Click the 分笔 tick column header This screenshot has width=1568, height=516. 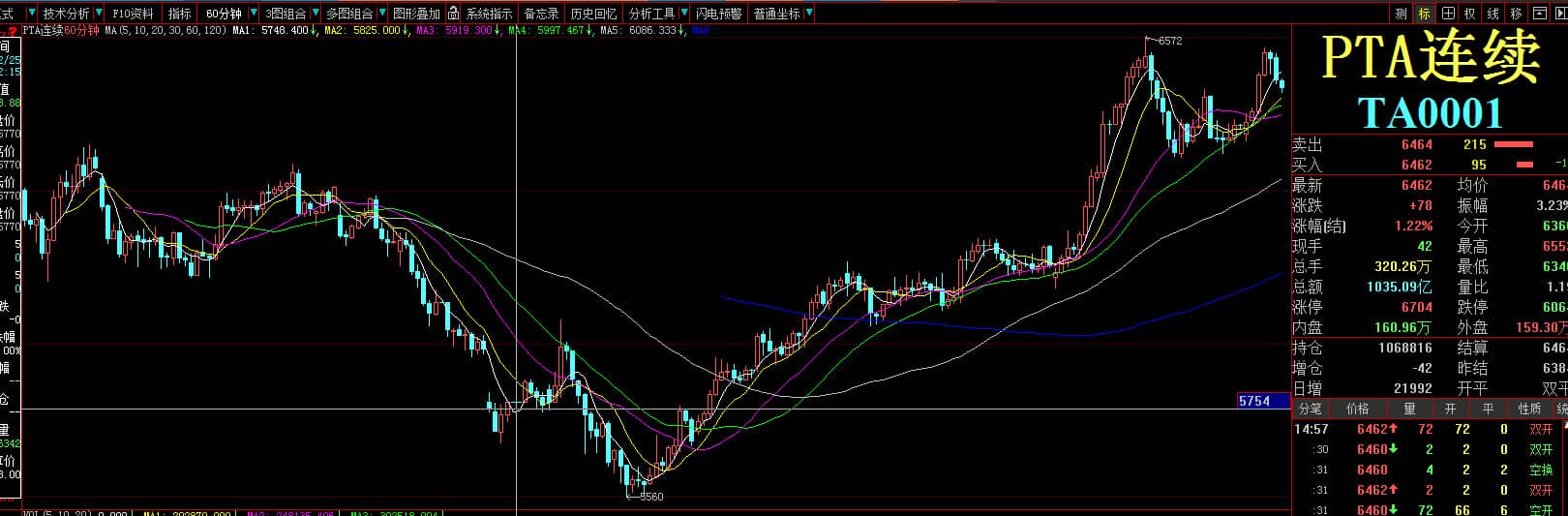click(x=1309, y=409)
